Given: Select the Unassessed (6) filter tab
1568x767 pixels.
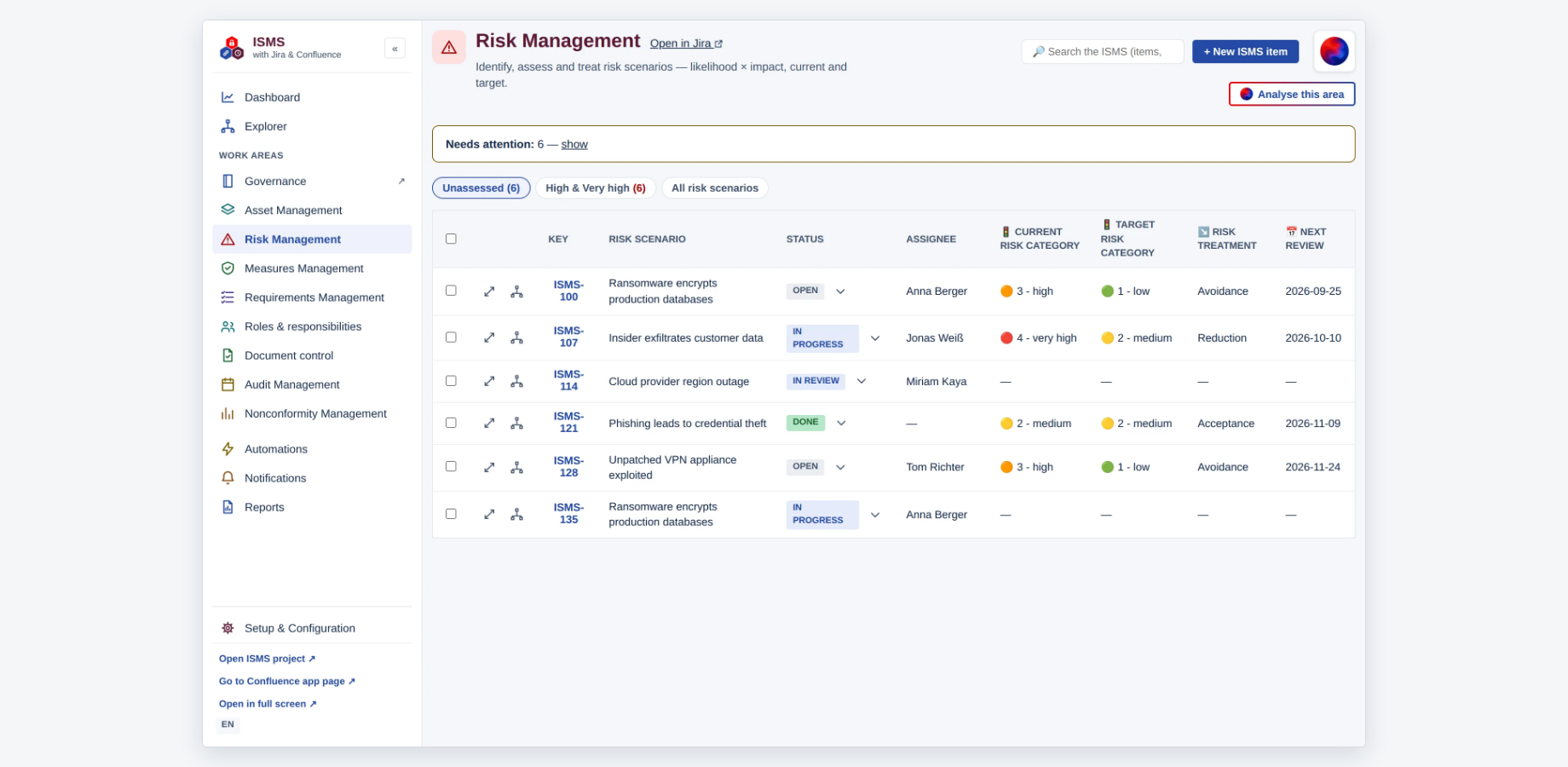Looking at the screenshot, I should (481, 187).
